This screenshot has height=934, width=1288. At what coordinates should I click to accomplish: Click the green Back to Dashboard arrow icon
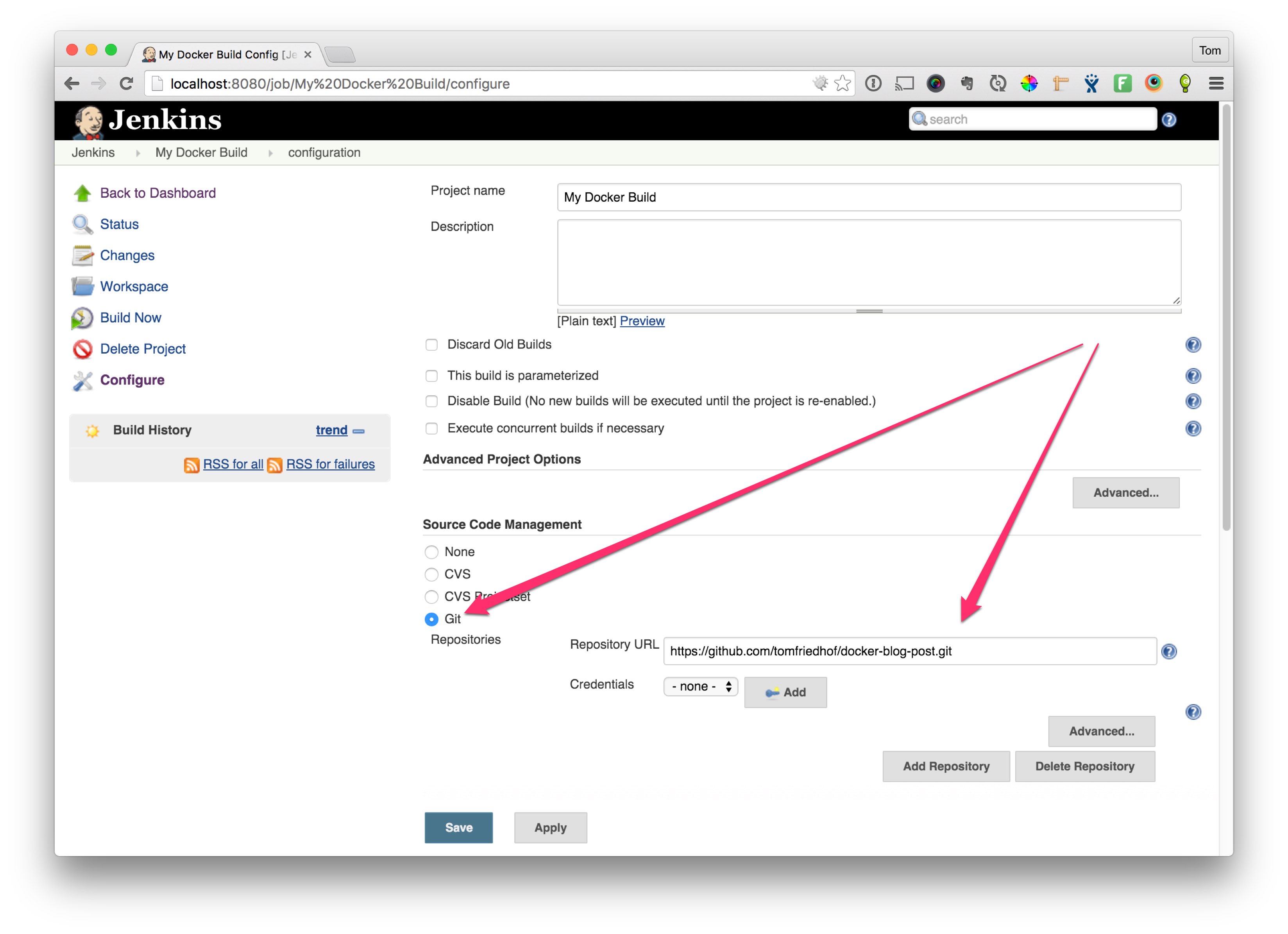click(x=82, y=193)
